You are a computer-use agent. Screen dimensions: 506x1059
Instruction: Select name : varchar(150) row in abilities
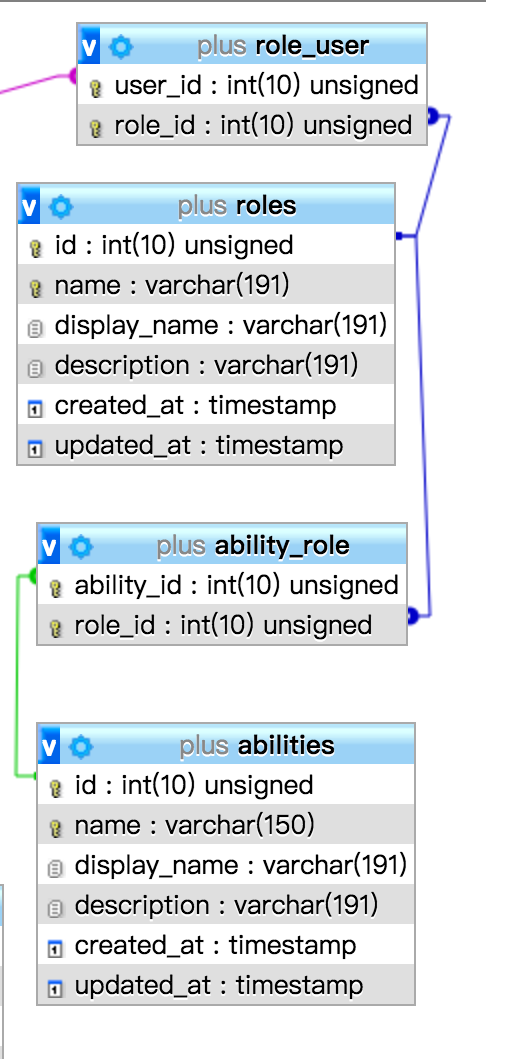226,825
